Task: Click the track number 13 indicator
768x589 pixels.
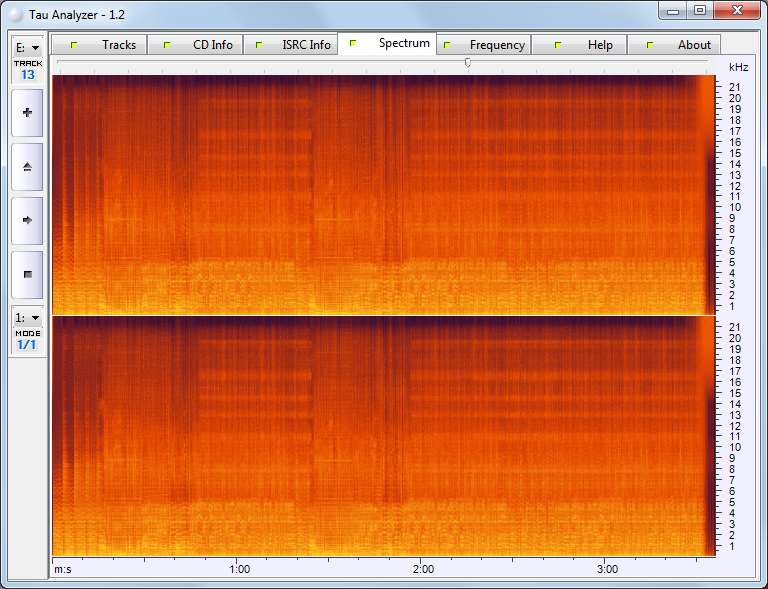Action: coord(27,74)
